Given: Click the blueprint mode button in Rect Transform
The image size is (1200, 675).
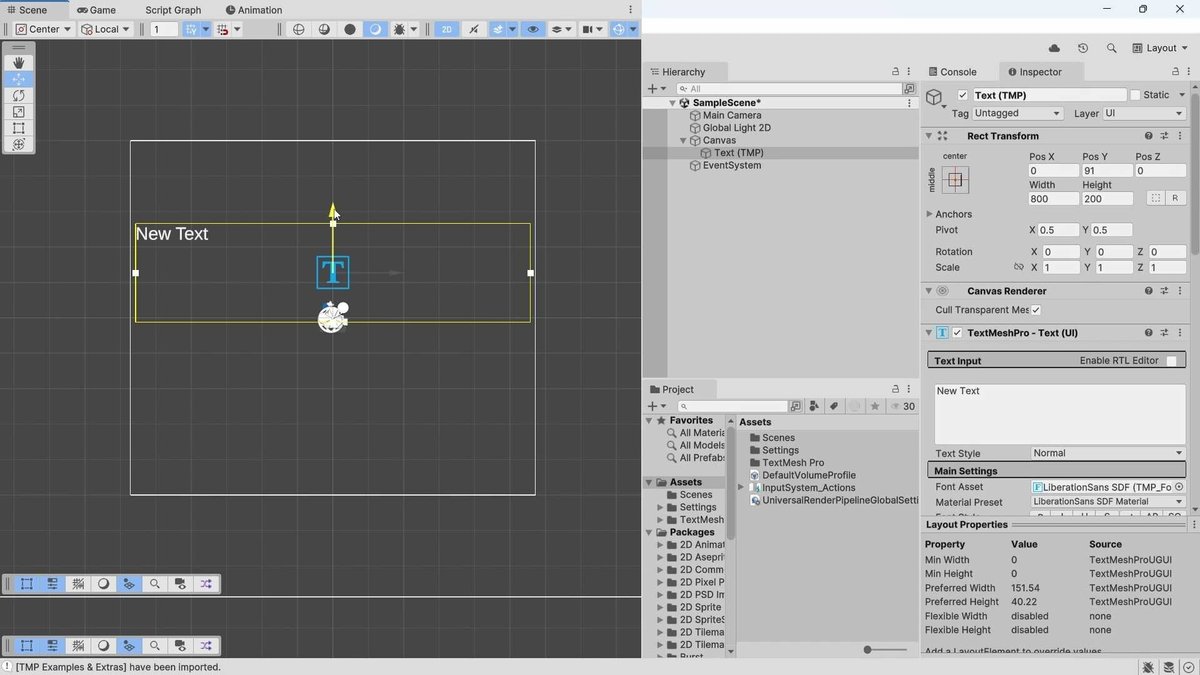Looking at the screenshot, I should (x=1155, y=198).
